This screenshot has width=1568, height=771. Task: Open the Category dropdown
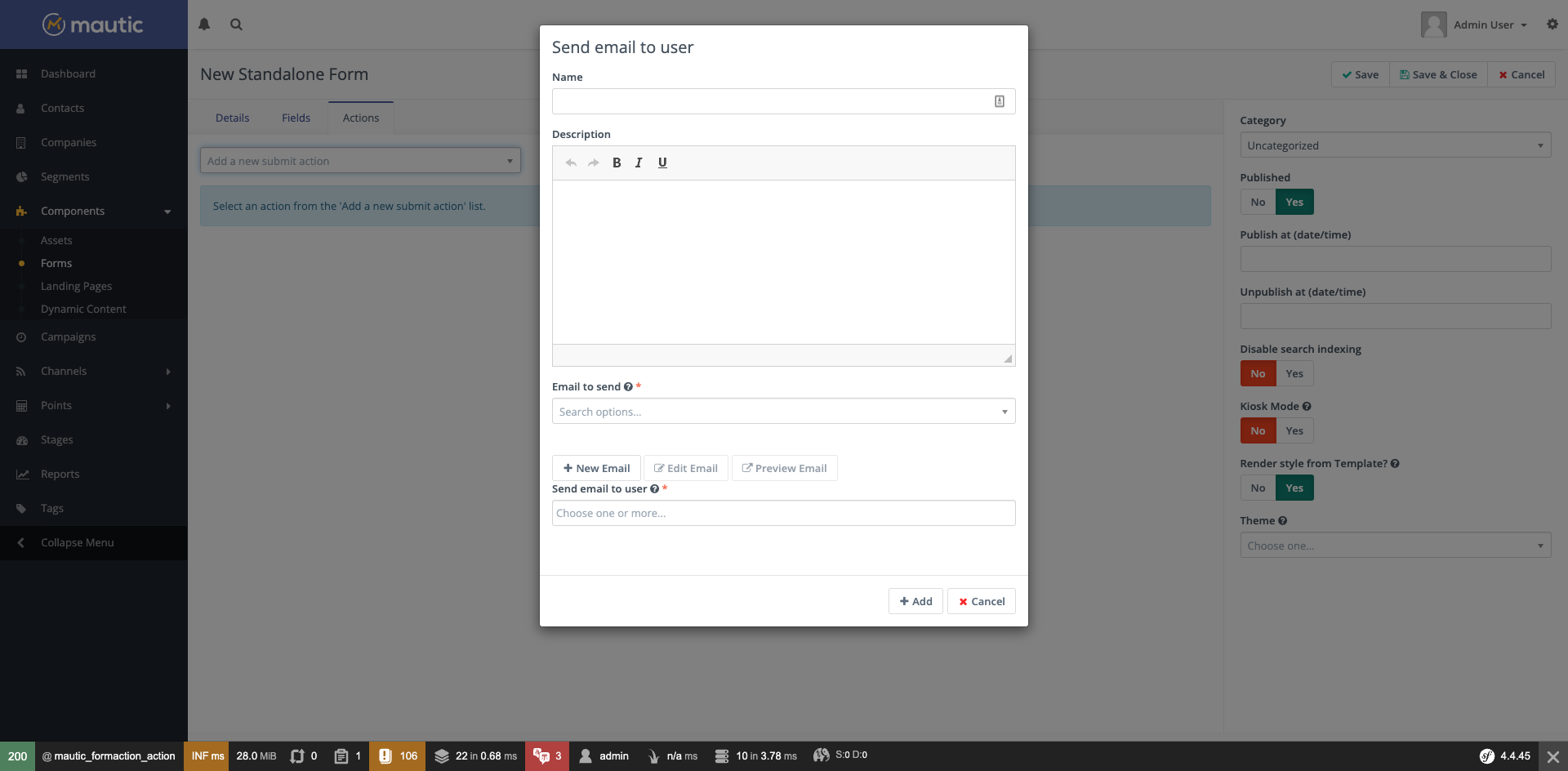click(1395, 145)
